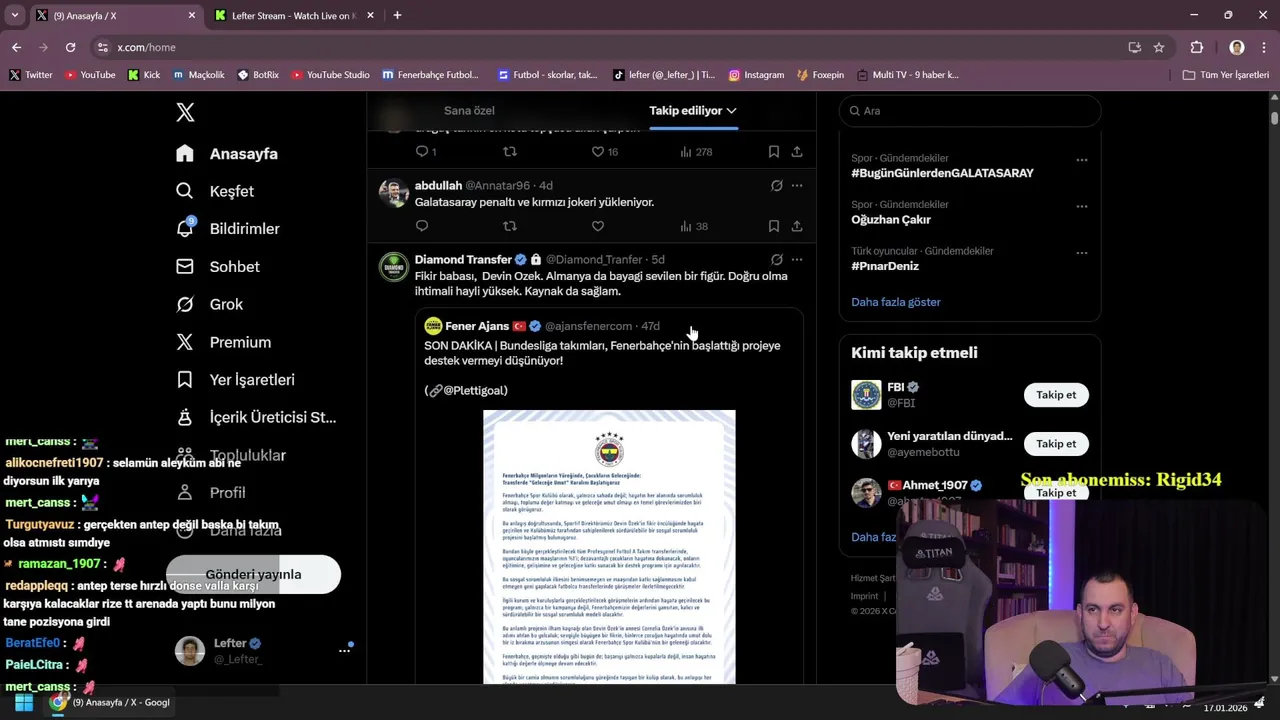
Task: Open more options for #BugünGünlerdenGALATASARAY trend
Action: (x=1081, y=160)
